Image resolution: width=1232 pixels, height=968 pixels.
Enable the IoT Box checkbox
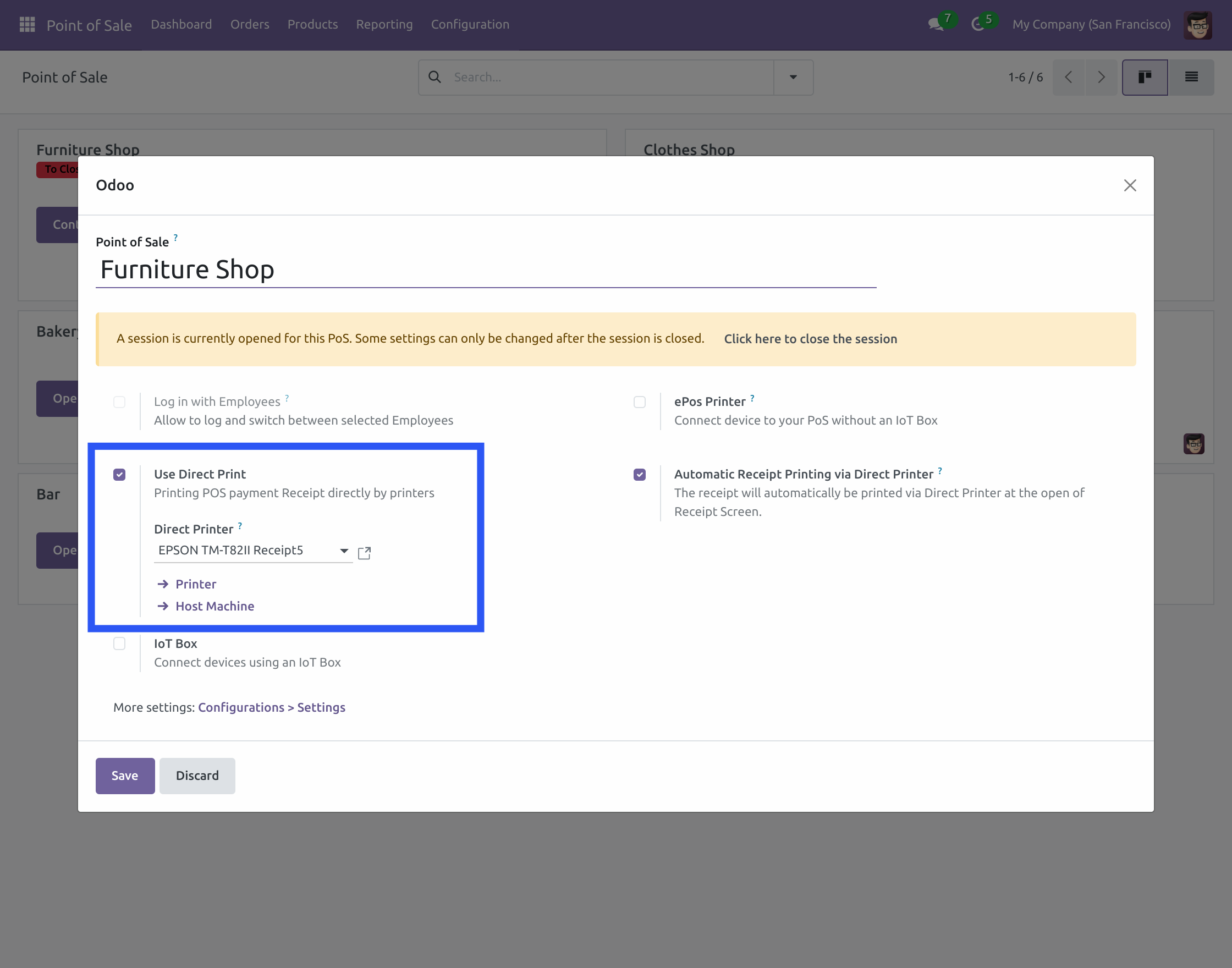[119, 643]
